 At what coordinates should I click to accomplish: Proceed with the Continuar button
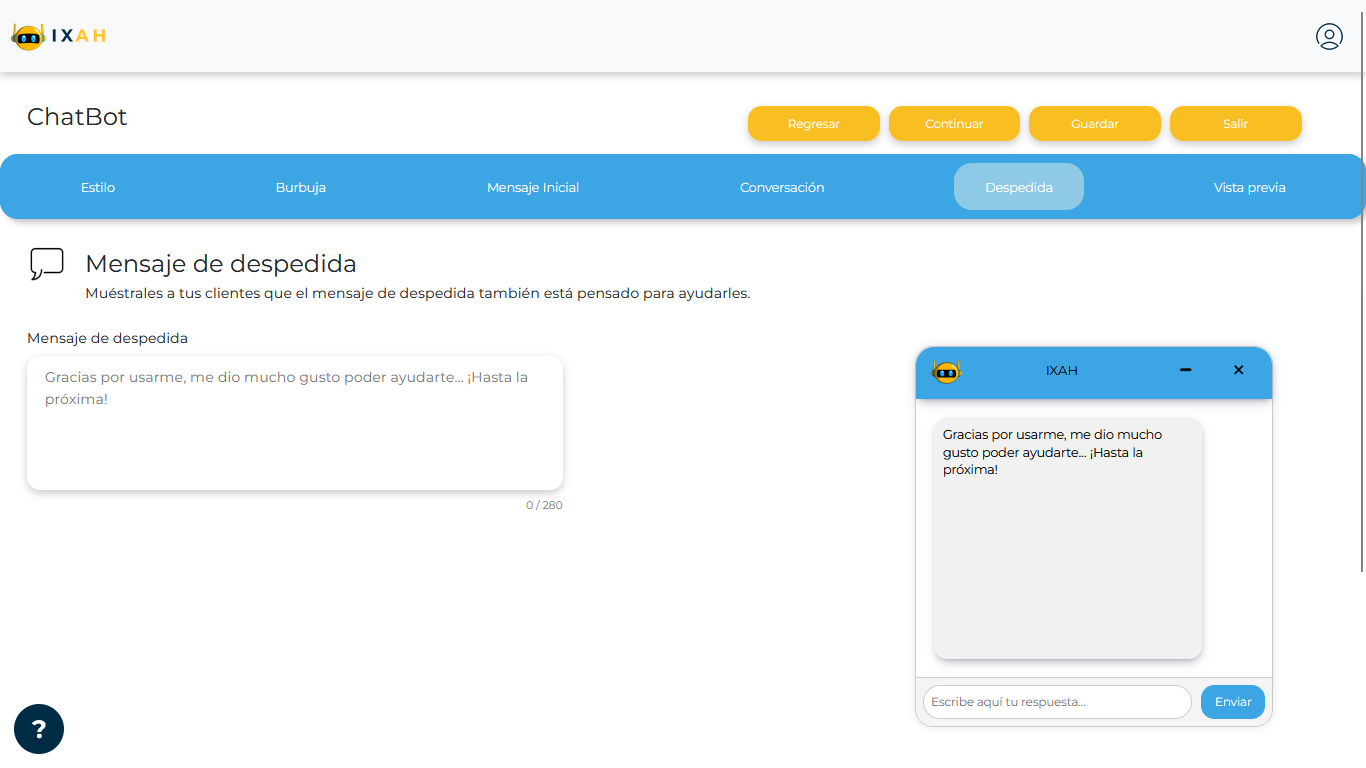[954, 124]
